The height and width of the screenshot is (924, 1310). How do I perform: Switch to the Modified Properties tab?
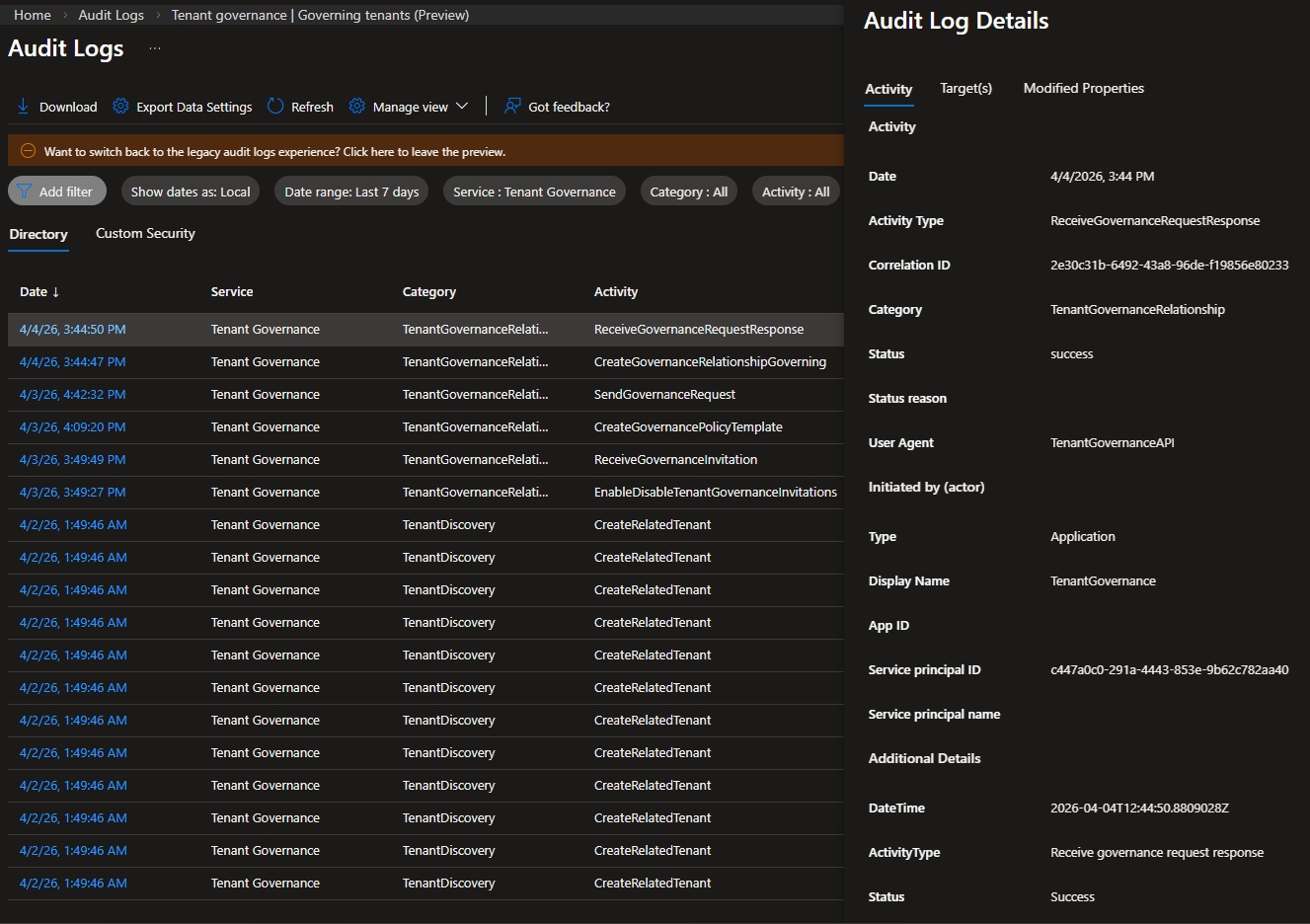click(x=1083, y=89)
